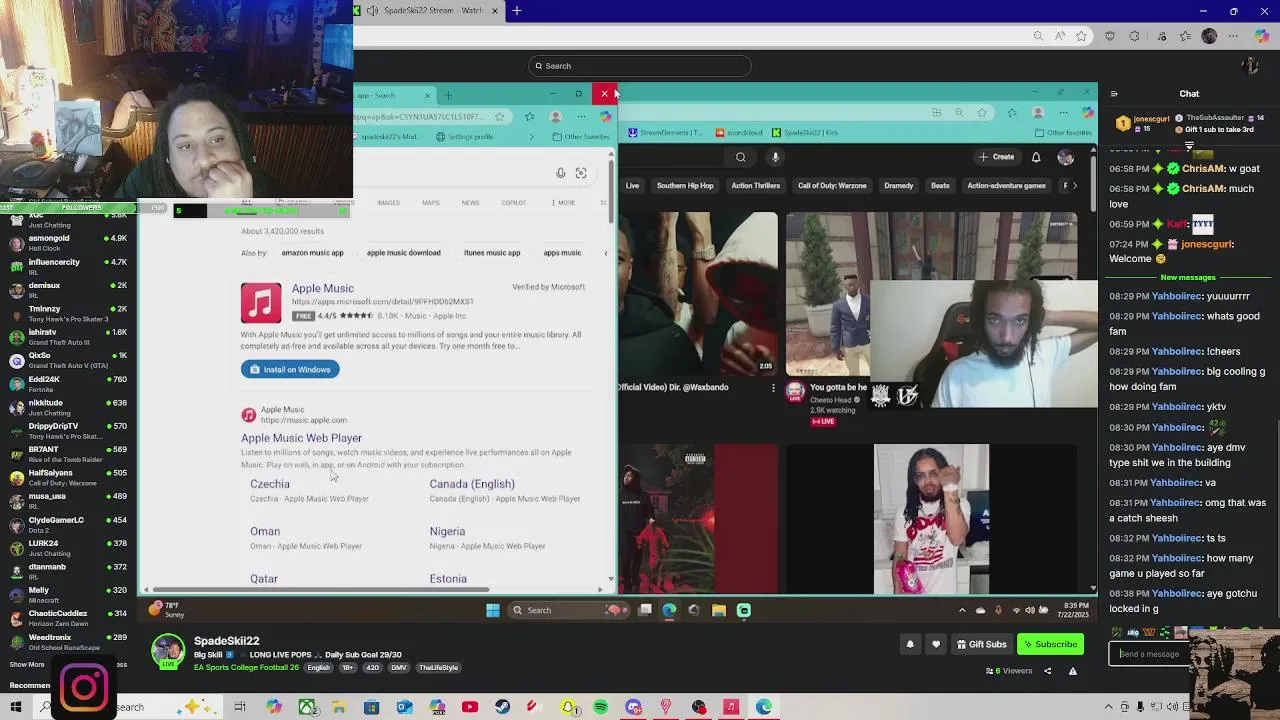Select the Southern Hip Hop filter chip

coord(685,186)
